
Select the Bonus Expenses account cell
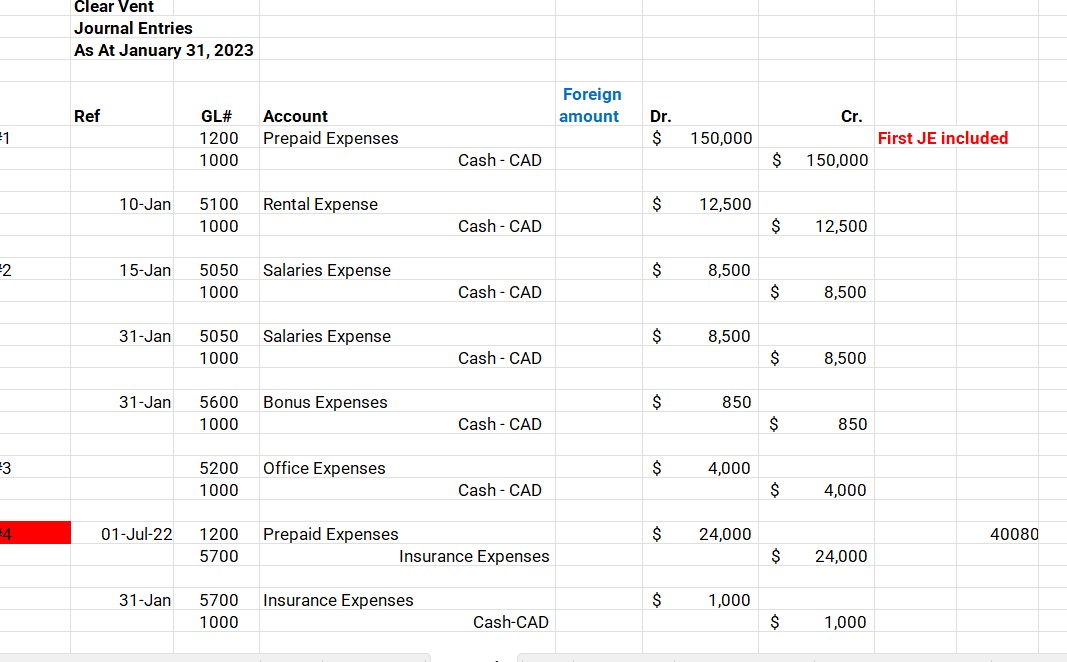tap(407, 402)
